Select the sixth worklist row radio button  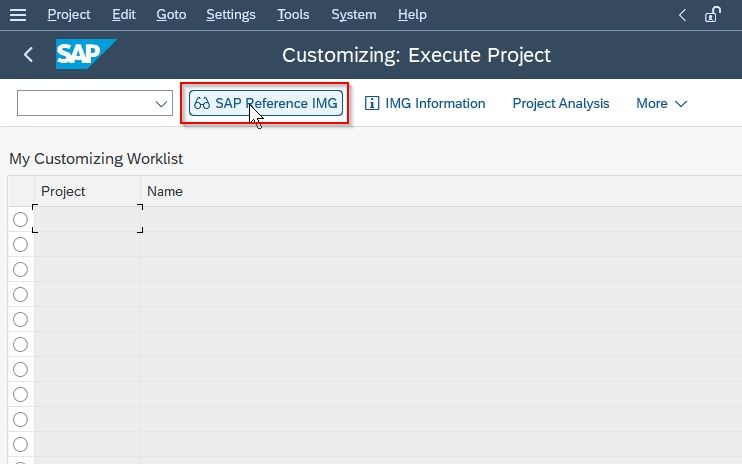pyautogui.click(x=20, y=344)
